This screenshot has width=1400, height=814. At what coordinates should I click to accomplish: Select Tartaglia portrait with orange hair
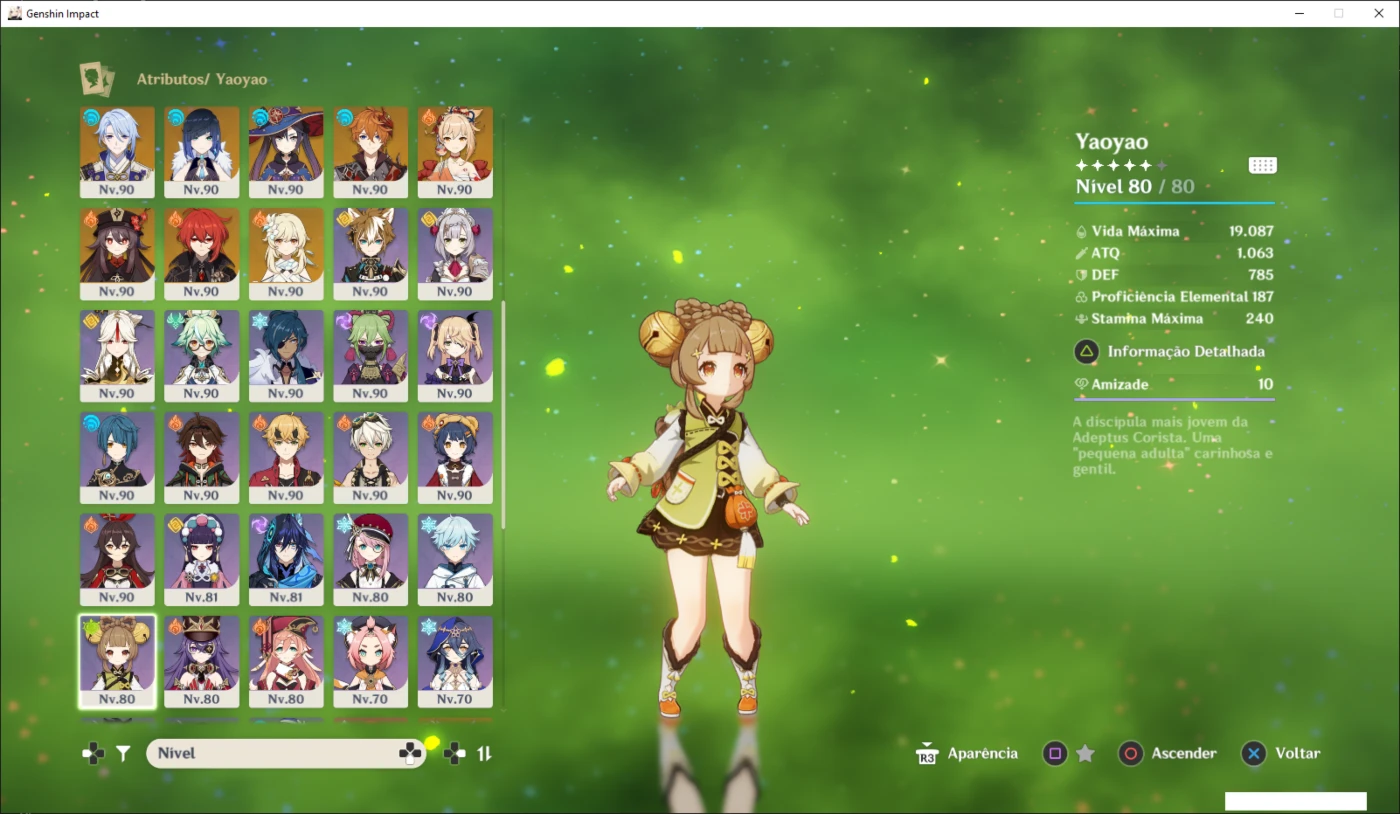tap(370, 152)
